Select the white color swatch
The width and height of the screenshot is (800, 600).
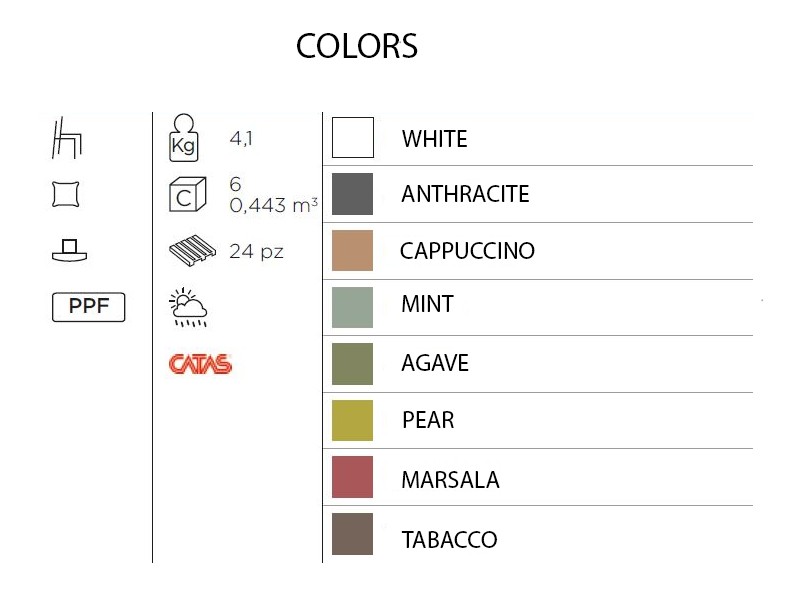[352, 138]
